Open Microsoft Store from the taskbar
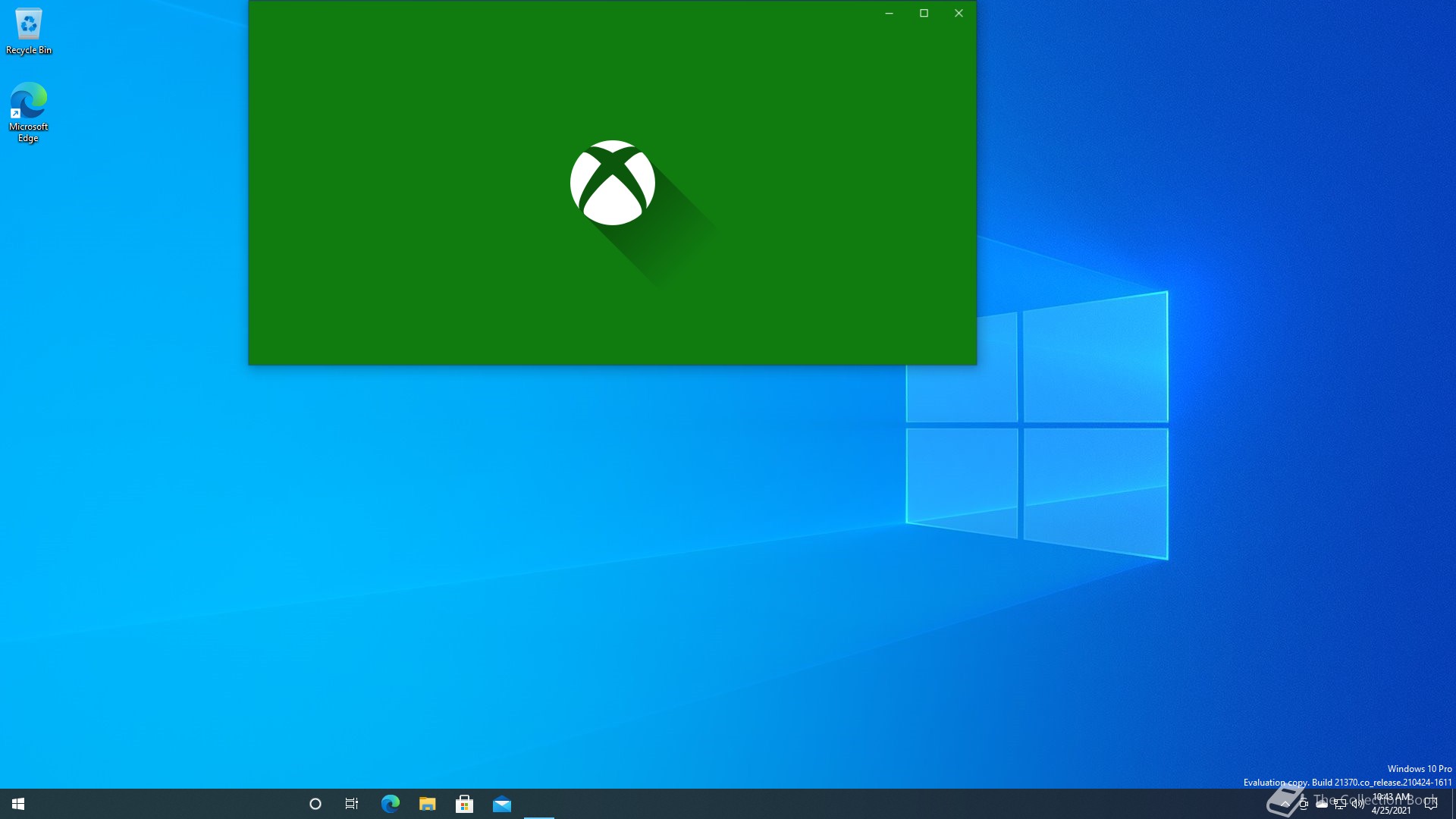 tap(464, 804)
